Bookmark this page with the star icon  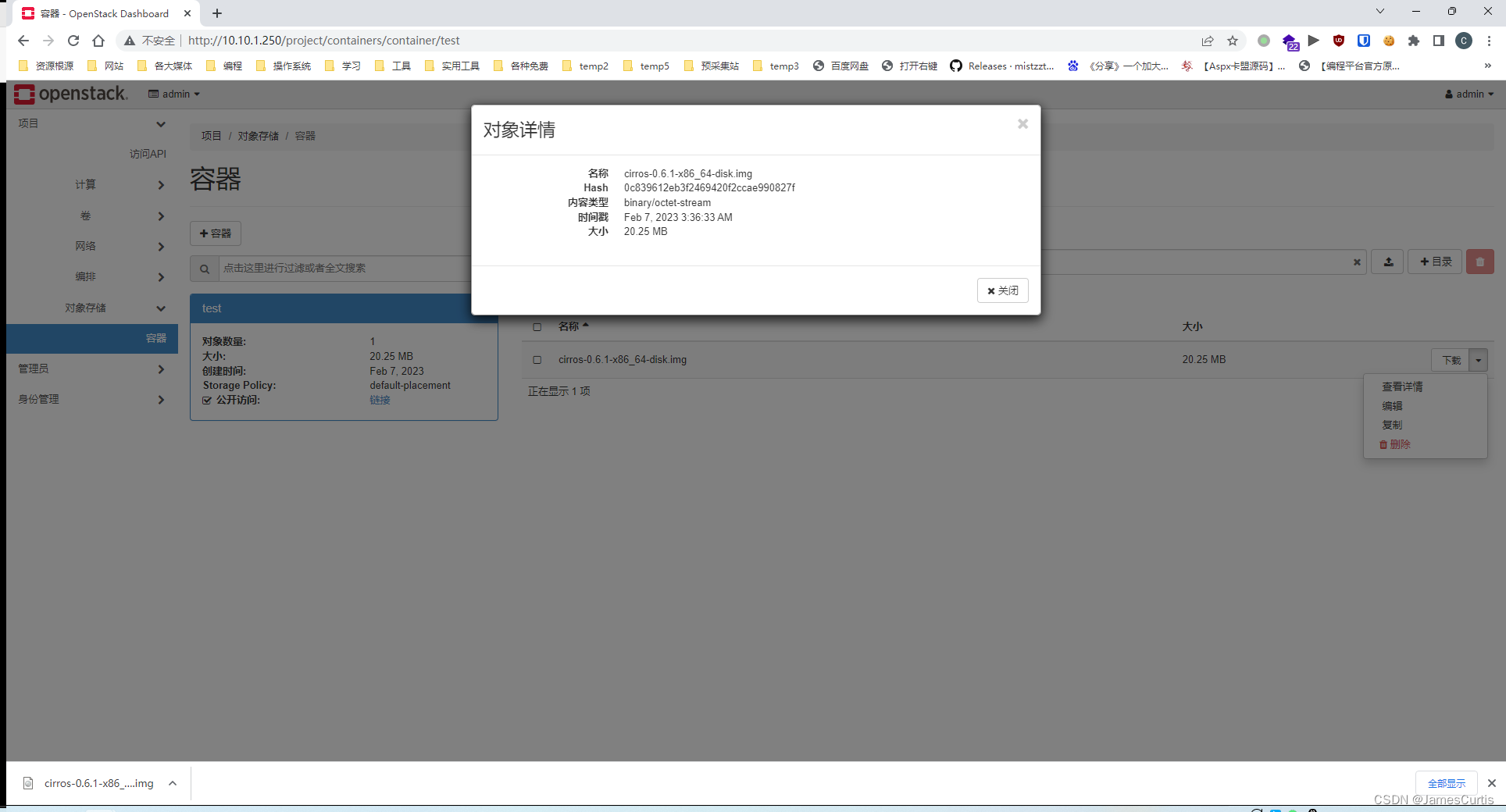tap(1233, 41)
